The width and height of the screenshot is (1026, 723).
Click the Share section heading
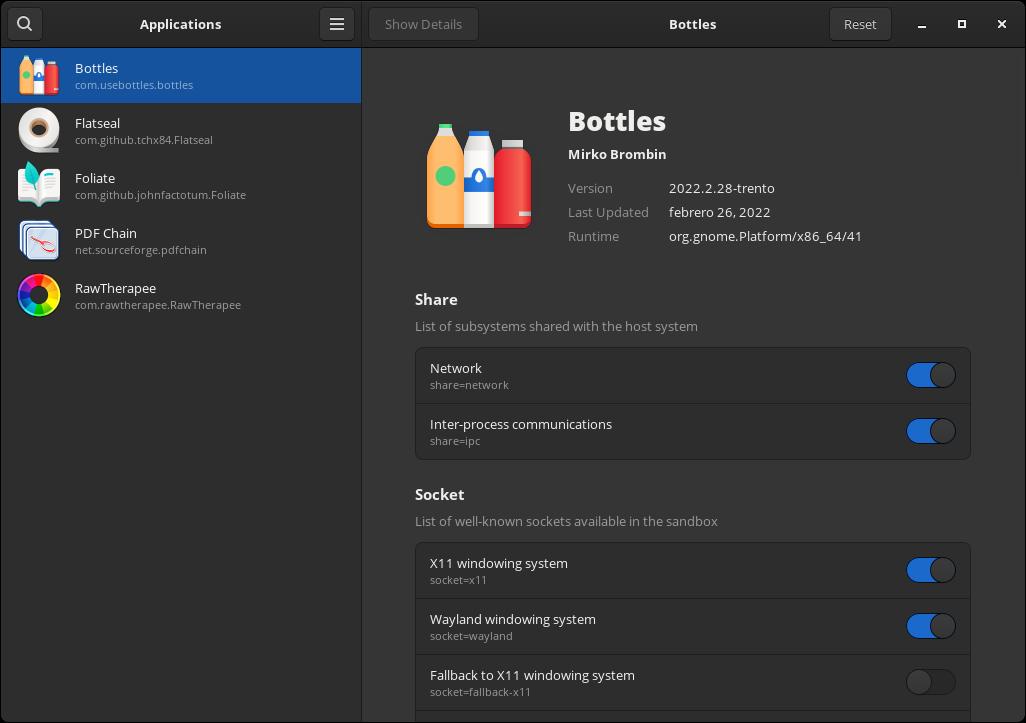436,300
